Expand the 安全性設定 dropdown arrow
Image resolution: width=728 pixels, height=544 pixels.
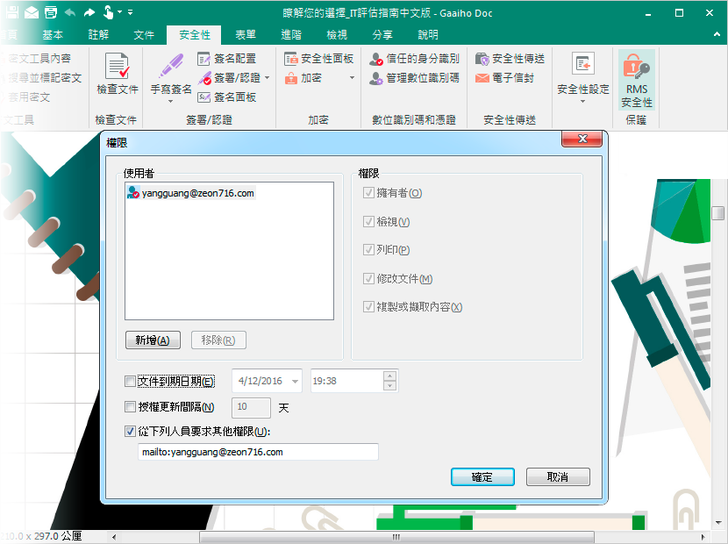(583, 101)
